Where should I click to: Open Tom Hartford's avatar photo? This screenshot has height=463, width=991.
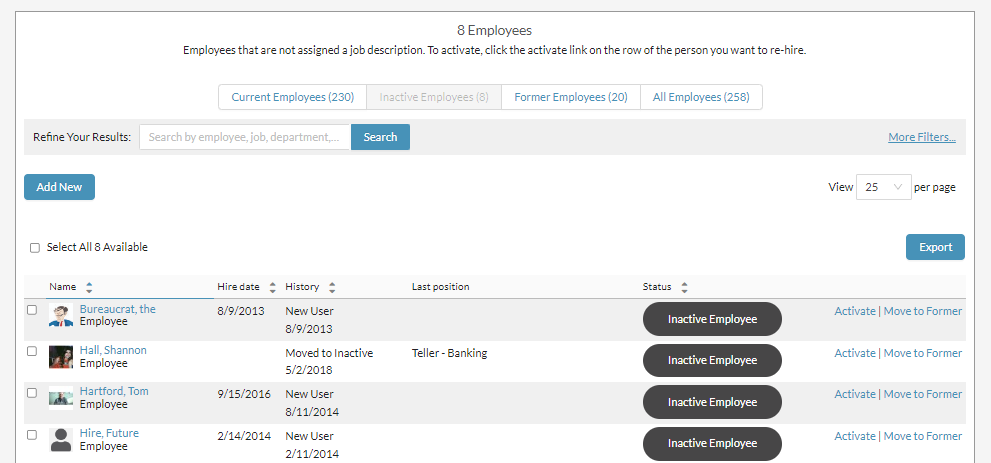pyautogui.click(x=61, y=398)
